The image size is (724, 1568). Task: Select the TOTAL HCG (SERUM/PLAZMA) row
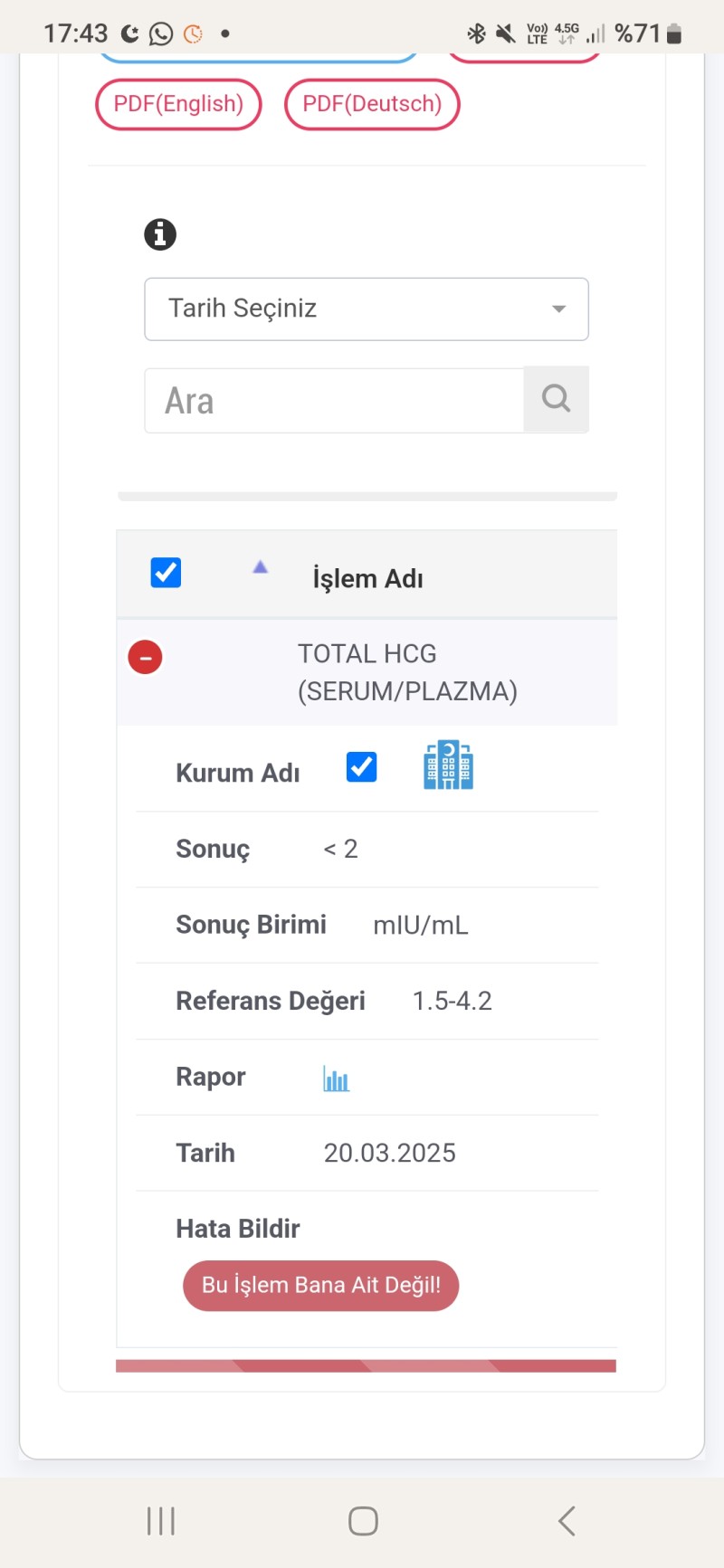pyautogui.click(x=406, y=672)
